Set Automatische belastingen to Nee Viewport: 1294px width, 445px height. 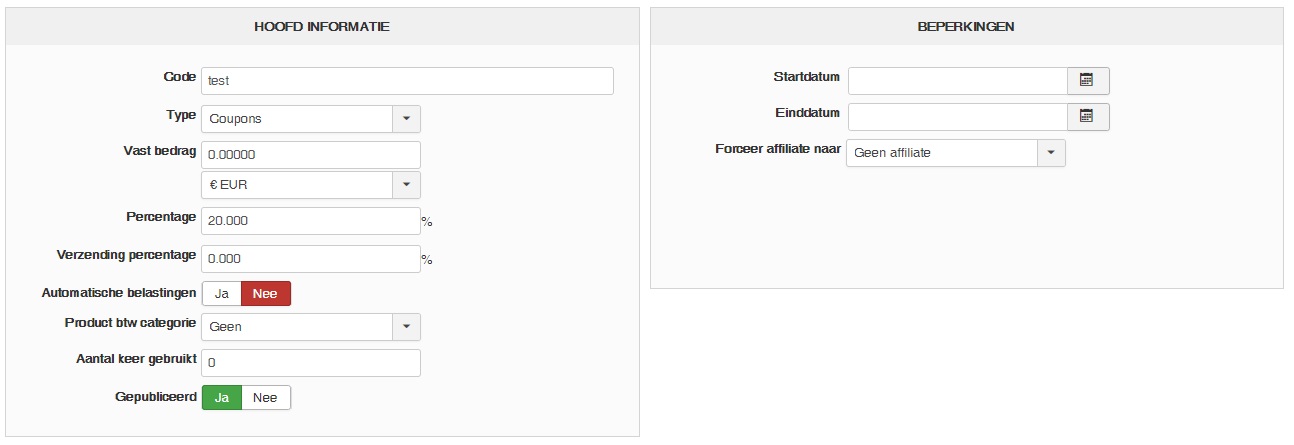click(x=266, y=294)
